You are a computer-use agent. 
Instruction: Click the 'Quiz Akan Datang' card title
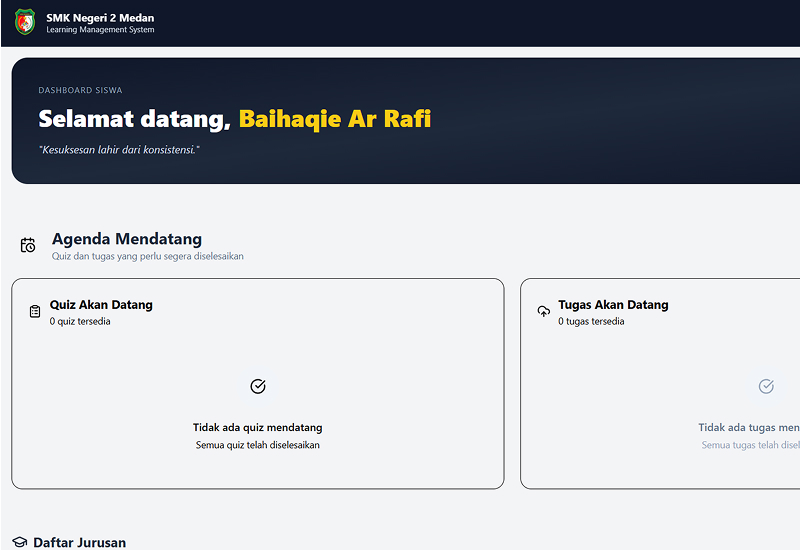point(101,305)
